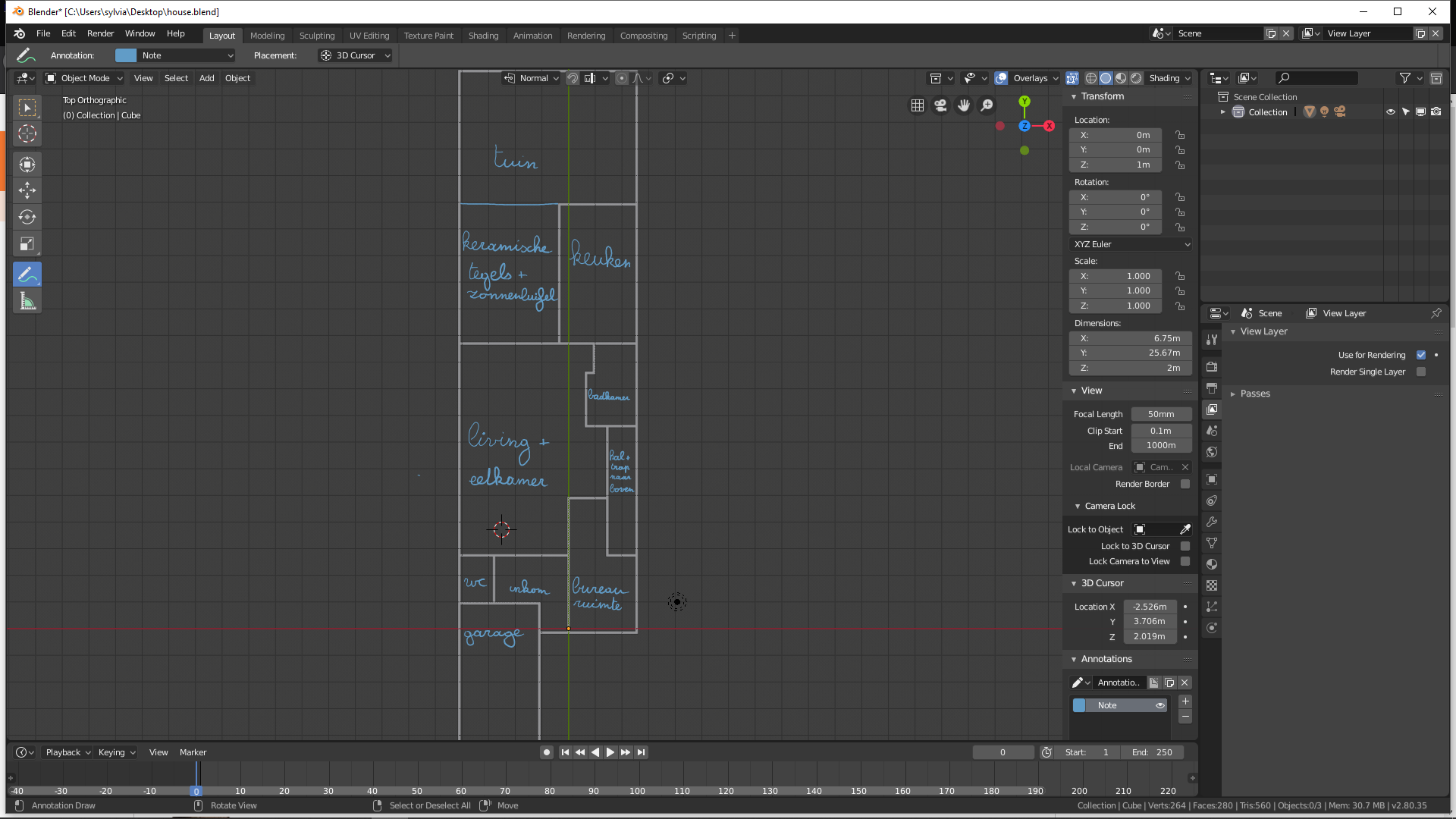Enable Lock to 3D Cursor checkbox
Screen dimensions: 1456x819
(x=1185, y=546)
